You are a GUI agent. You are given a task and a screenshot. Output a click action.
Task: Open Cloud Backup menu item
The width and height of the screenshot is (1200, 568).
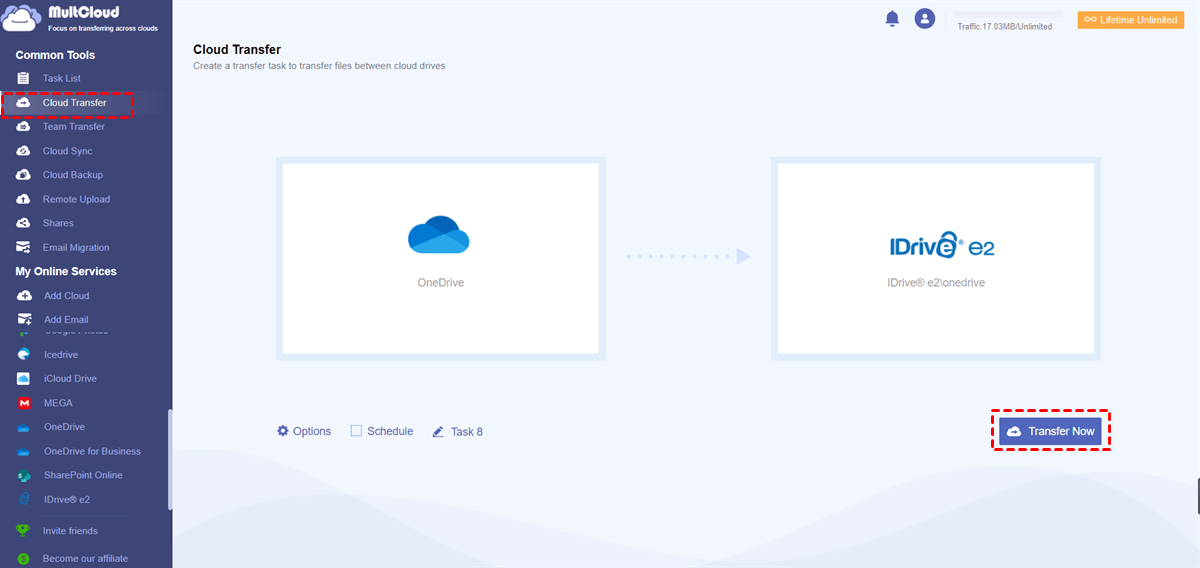72,175
